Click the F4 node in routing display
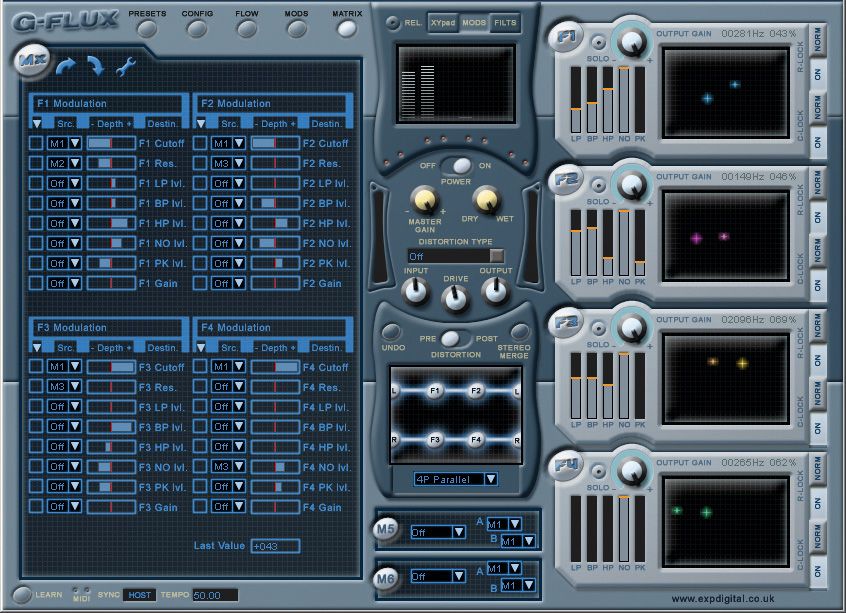This screenshot has width=846, height=613. (475, 440)
